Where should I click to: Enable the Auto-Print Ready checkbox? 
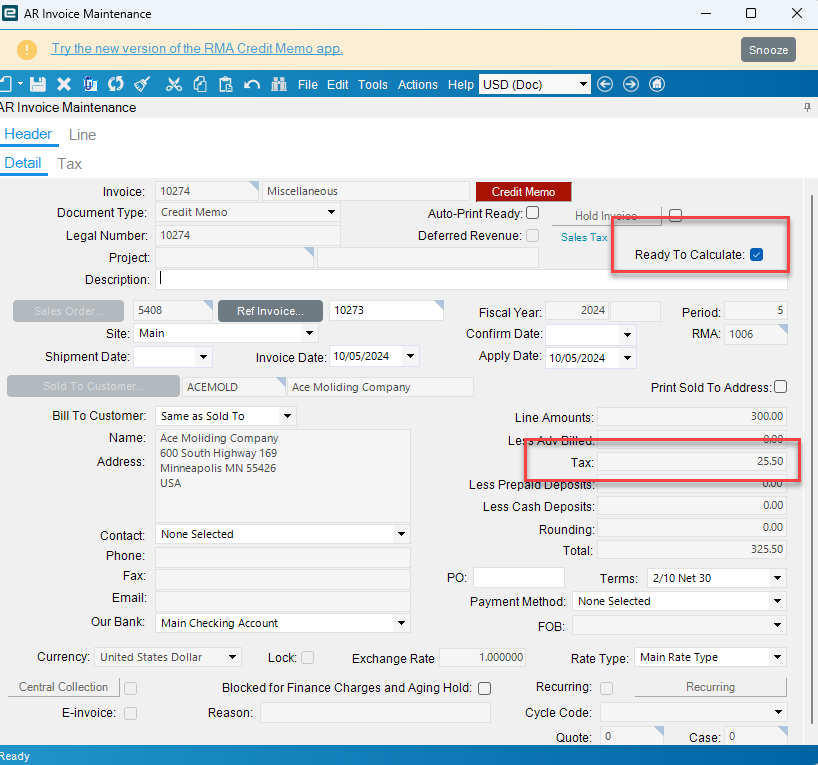pyautogui.click(x=533, y=213)
